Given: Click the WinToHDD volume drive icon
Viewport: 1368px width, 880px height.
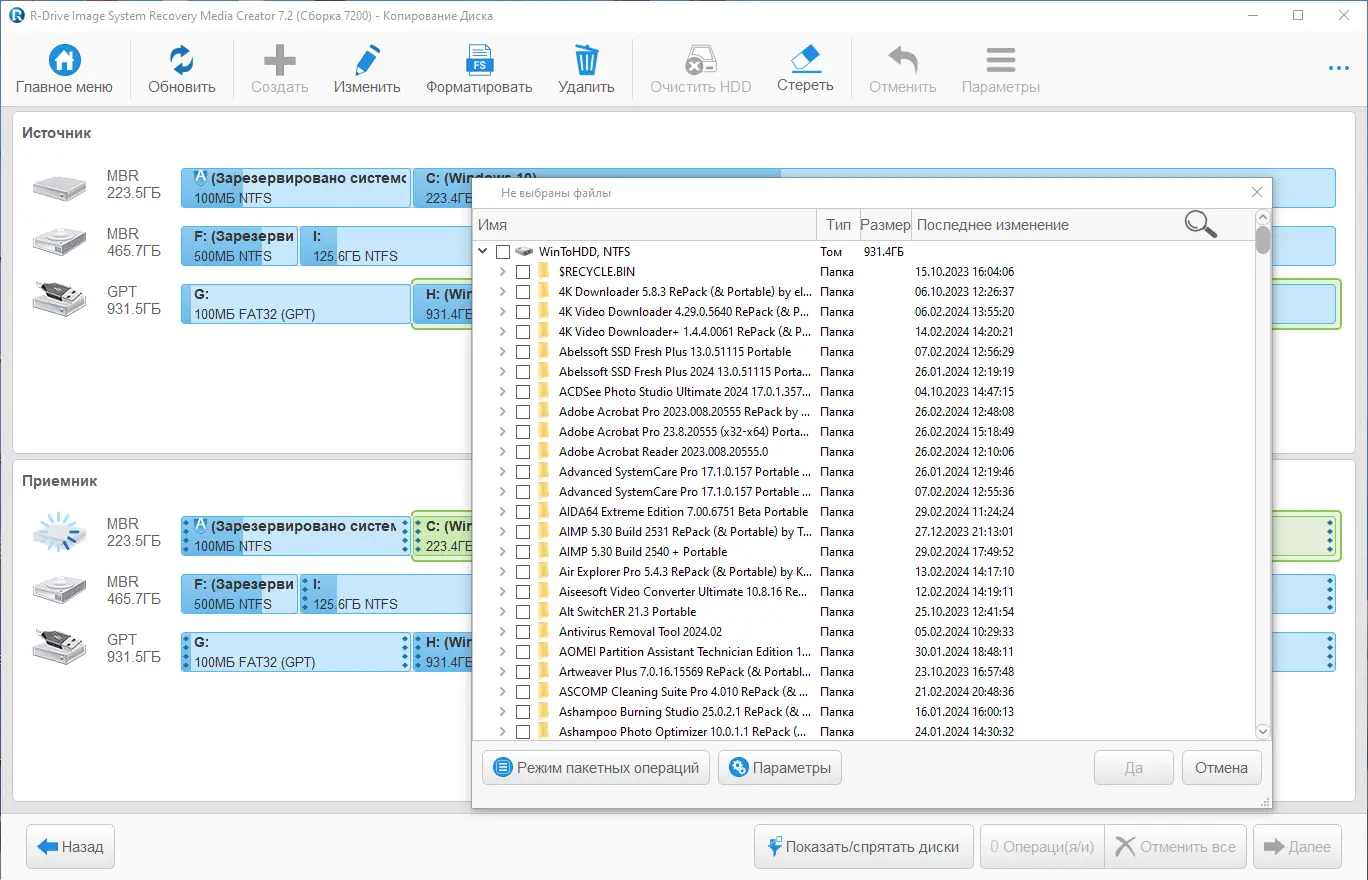Looking at the screenshot, I should 524,251.
